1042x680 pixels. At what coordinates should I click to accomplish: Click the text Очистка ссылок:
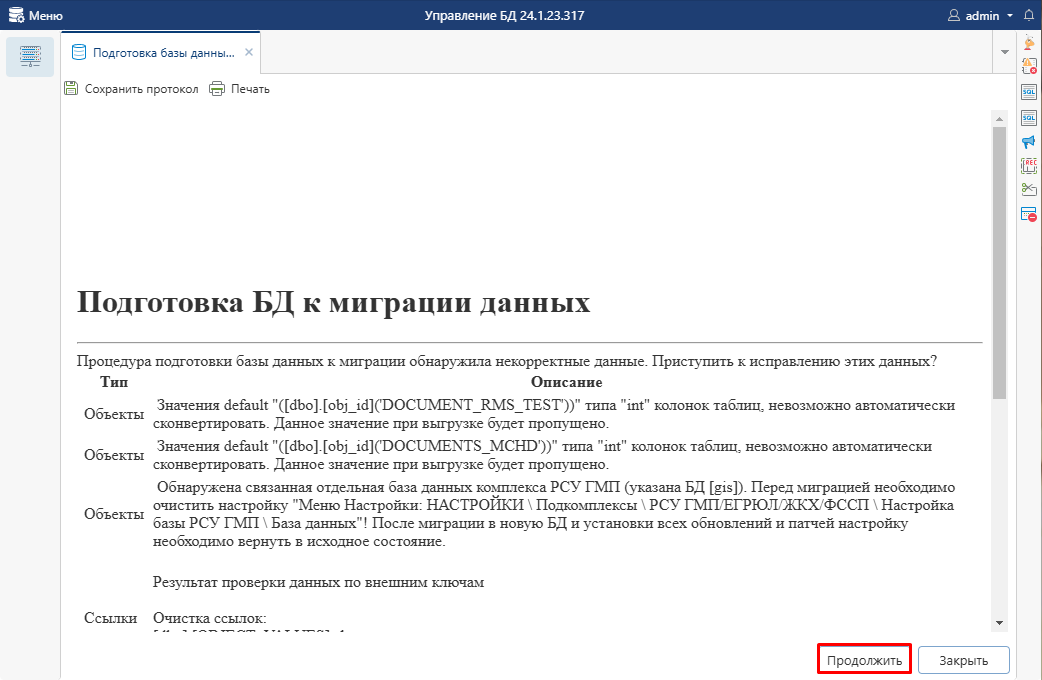coord(209,618)
